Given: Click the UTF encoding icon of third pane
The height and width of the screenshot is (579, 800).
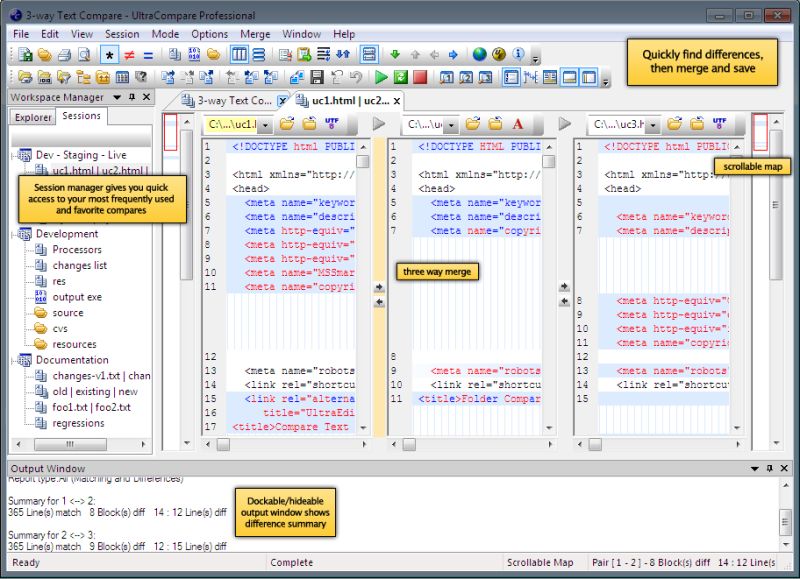Looking at the screenshot, I should 719,124.
